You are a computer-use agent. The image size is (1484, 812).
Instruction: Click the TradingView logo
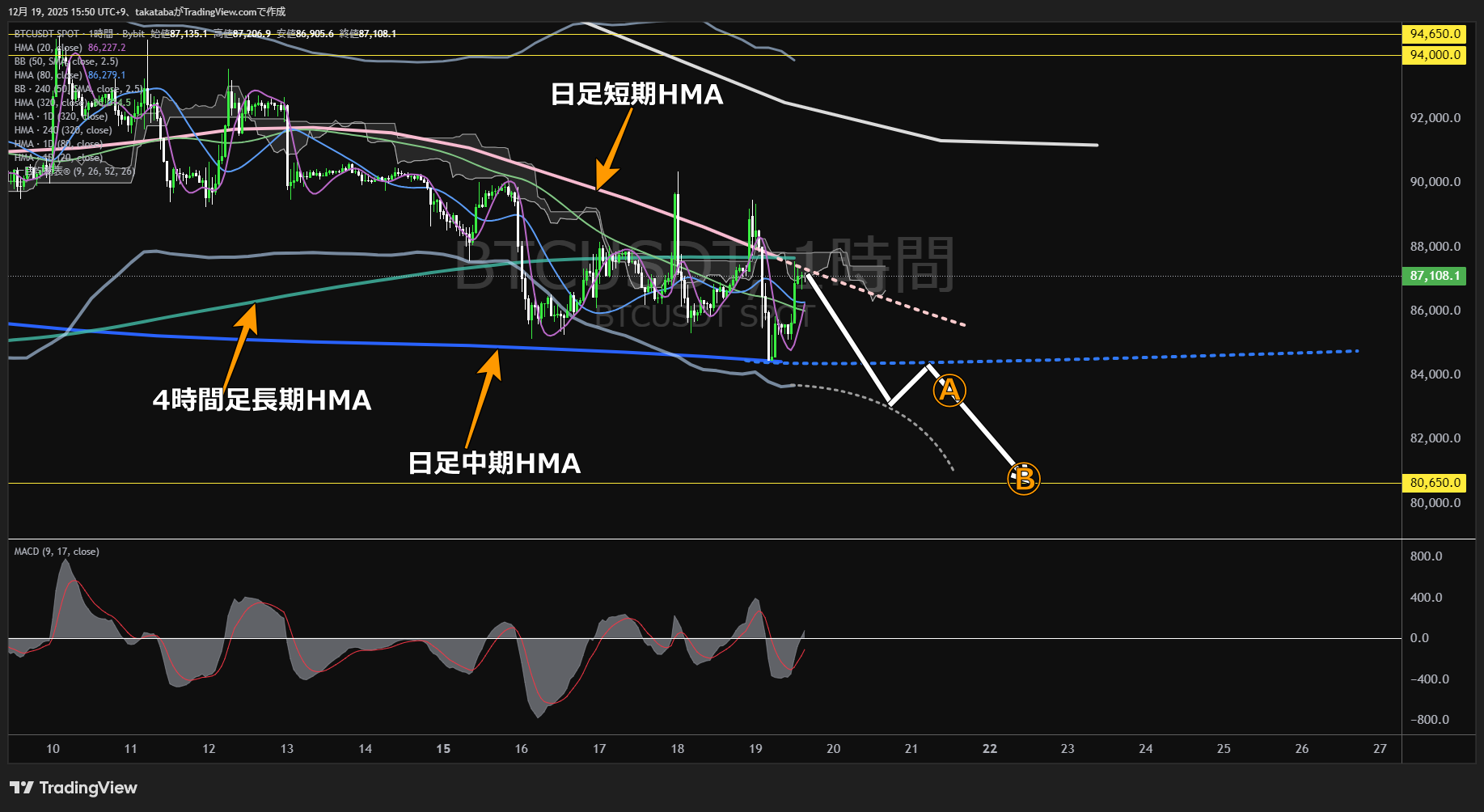pos(74,788)
